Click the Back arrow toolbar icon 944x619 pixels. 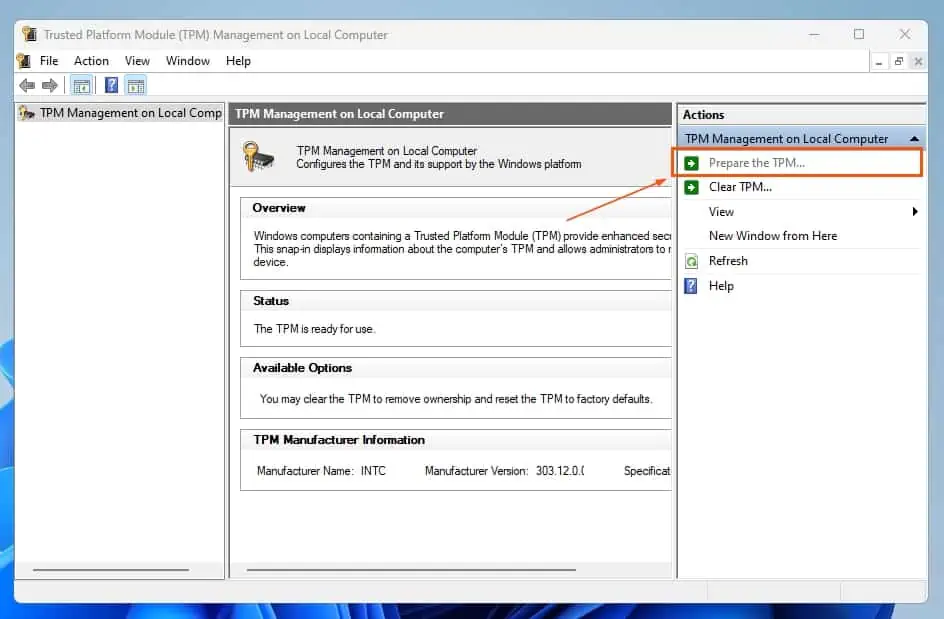coord(27,86)
